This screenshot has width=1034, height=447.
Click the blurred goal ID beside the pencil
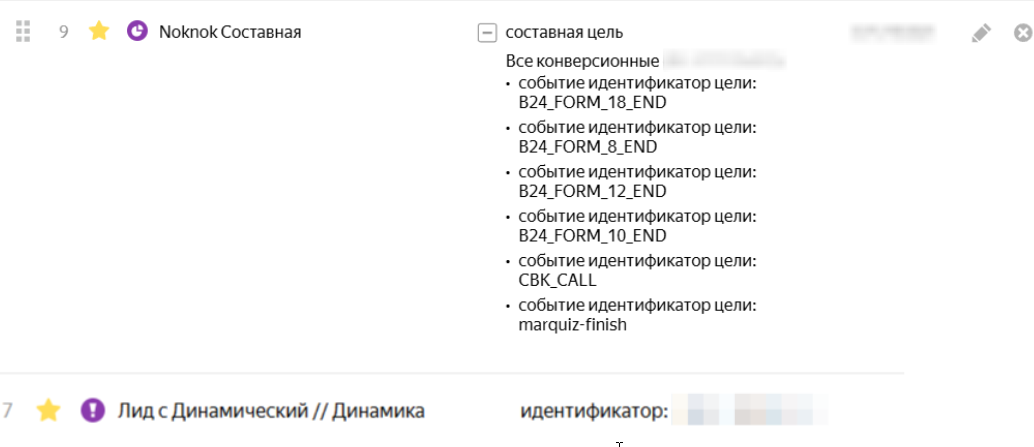(x=893, y=32)
